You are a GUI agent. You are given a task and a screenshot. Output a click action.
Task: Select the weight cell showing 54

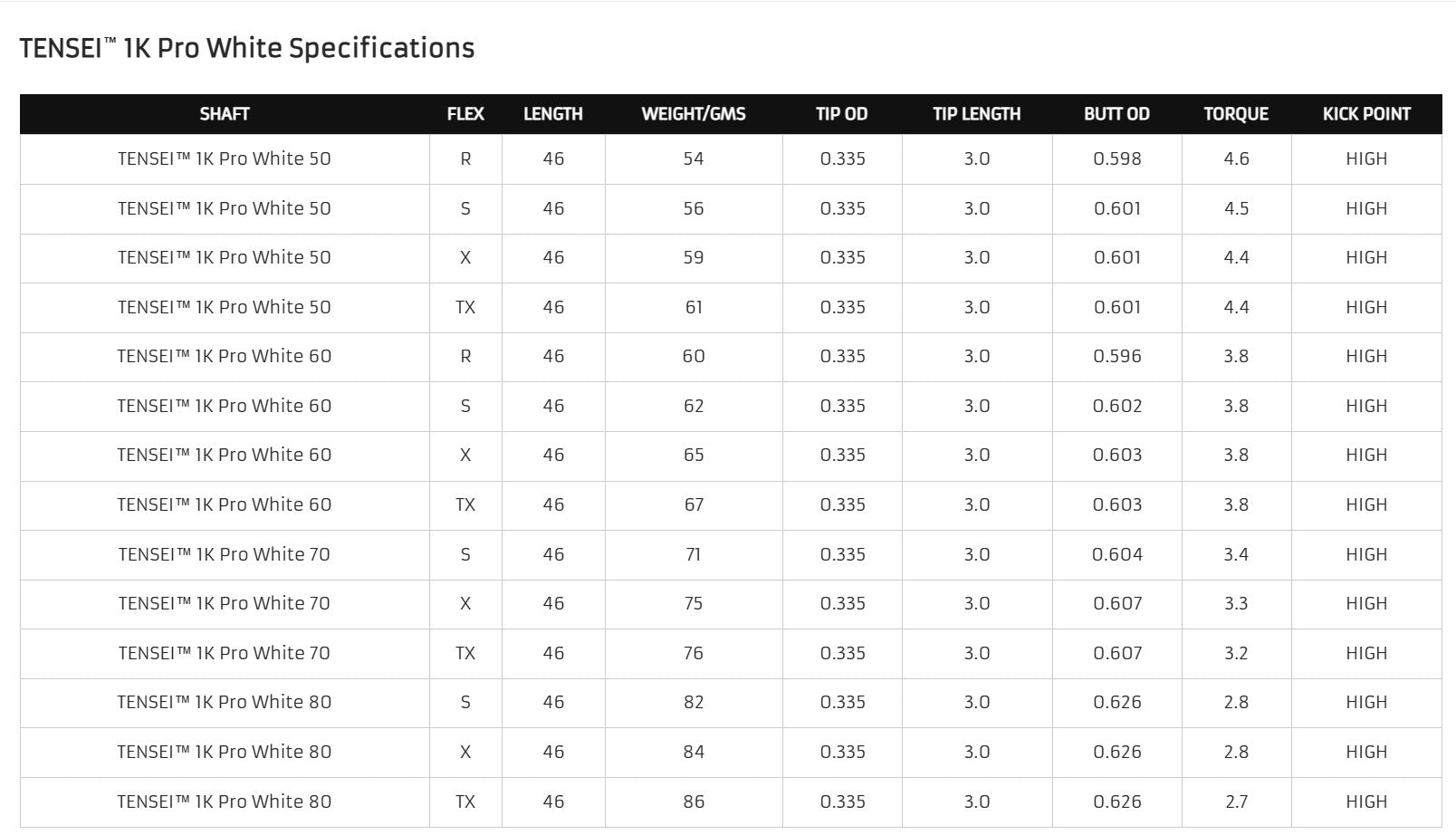pos(694,159)
